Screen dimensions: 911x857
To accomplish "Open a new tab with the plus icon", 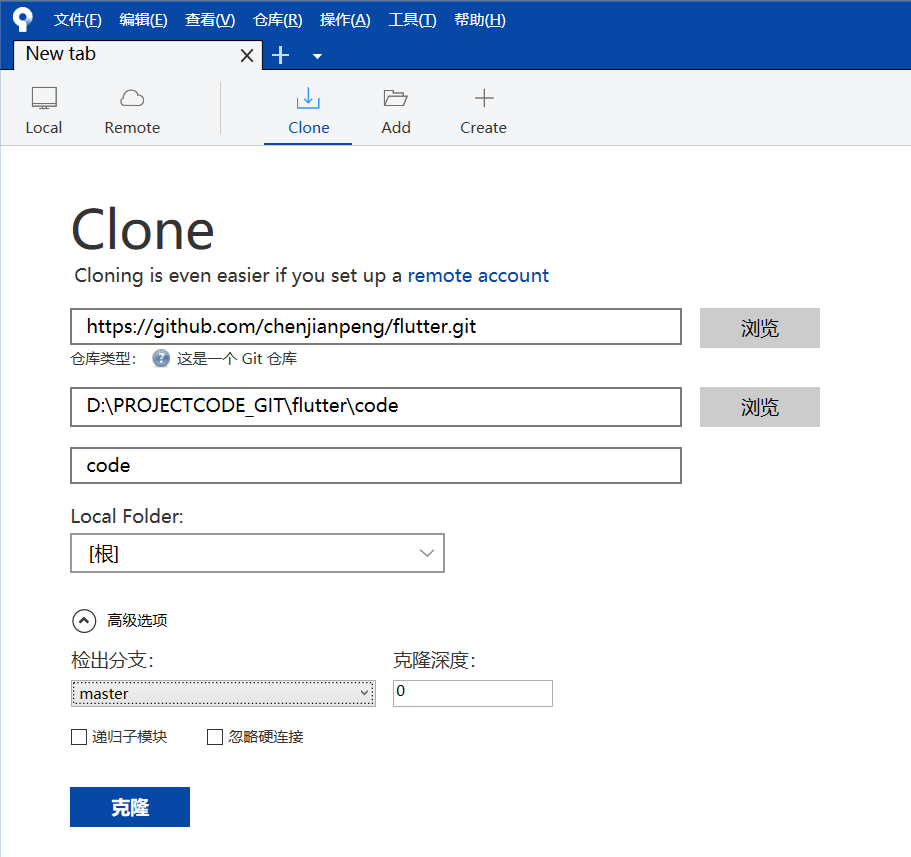I will click(x=280, y=55).
